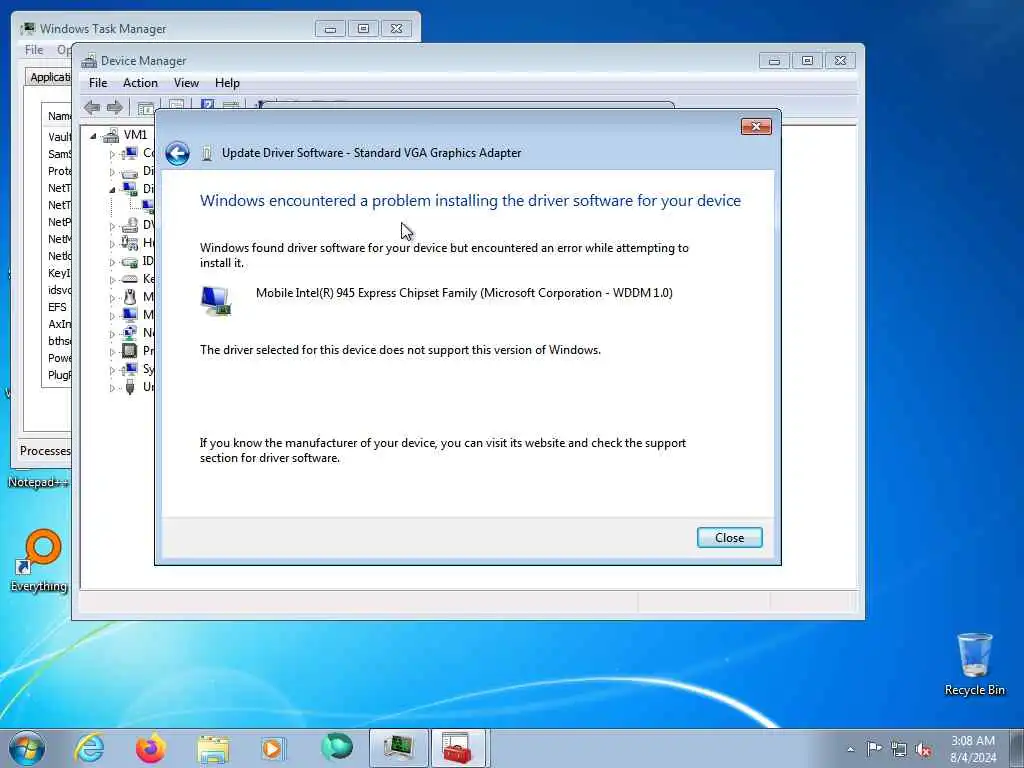Screen dimensions: 1024x768
Task: Open the Action menu in Device Manager
Action: [140, 83]
